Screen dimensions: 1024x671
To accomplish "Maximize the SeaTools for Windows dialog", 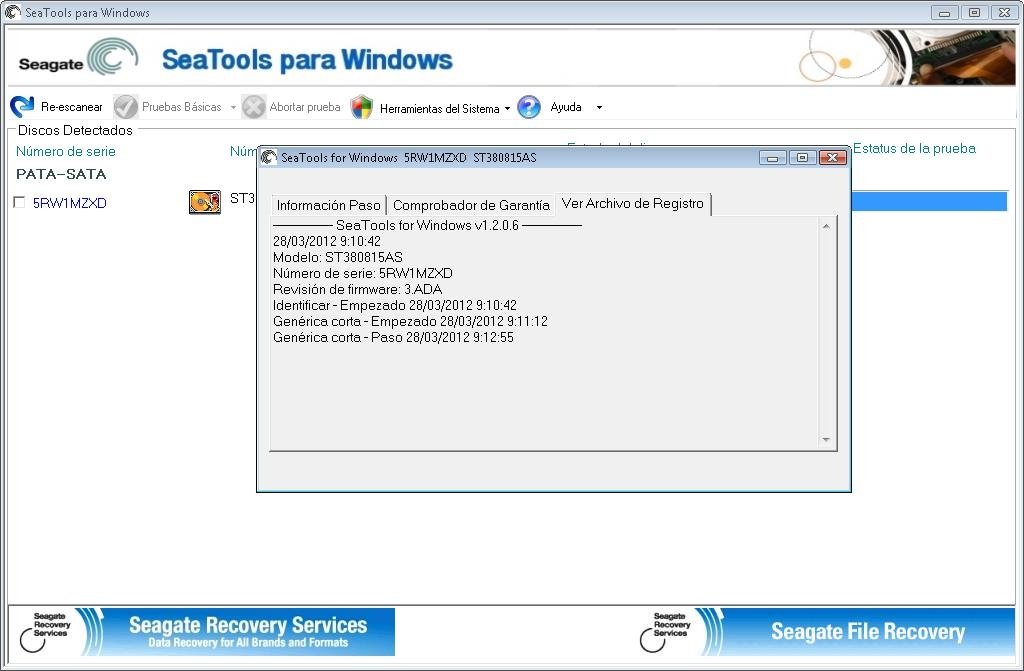I will pyautogui.click(x=803, y=157).
